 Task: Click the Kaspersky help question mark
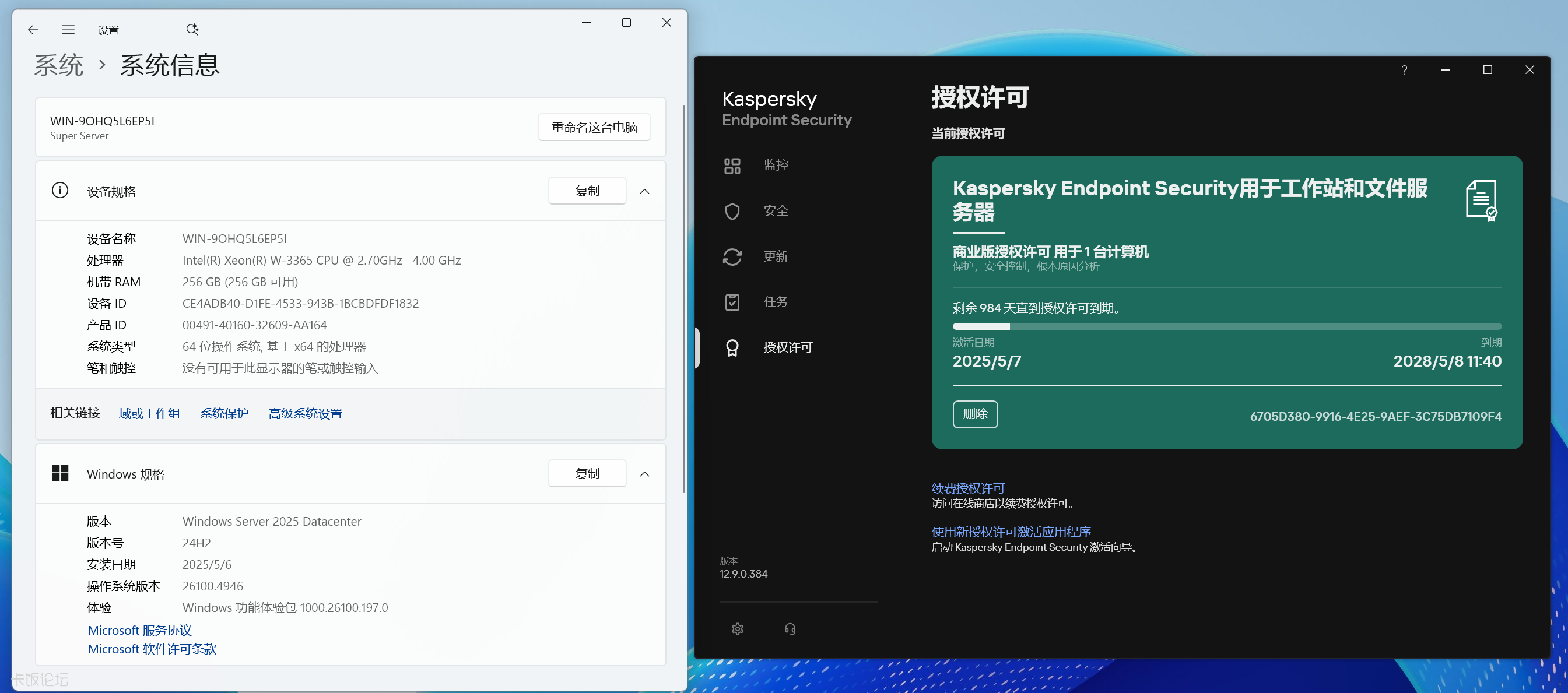tap(1404, 70)
